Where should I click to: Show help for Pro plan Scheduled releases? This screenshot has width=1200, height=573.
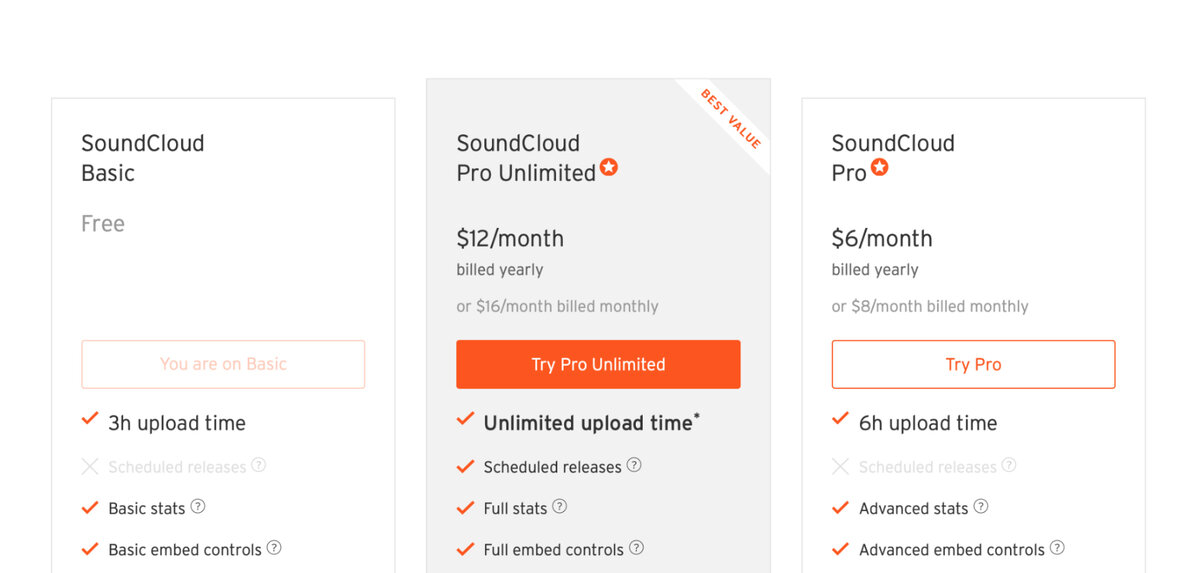[x=1009, y=466]
